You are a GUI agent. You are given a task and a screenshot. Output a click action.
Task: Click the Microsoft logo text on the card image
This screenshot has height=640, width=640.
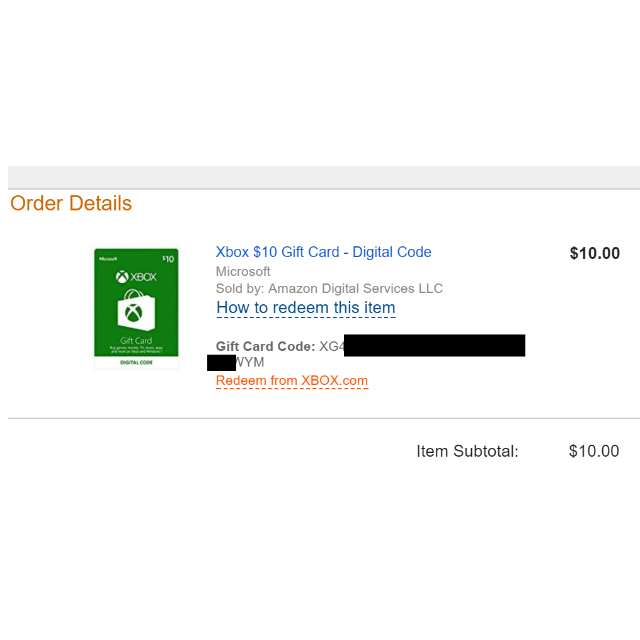pos(109,259)
